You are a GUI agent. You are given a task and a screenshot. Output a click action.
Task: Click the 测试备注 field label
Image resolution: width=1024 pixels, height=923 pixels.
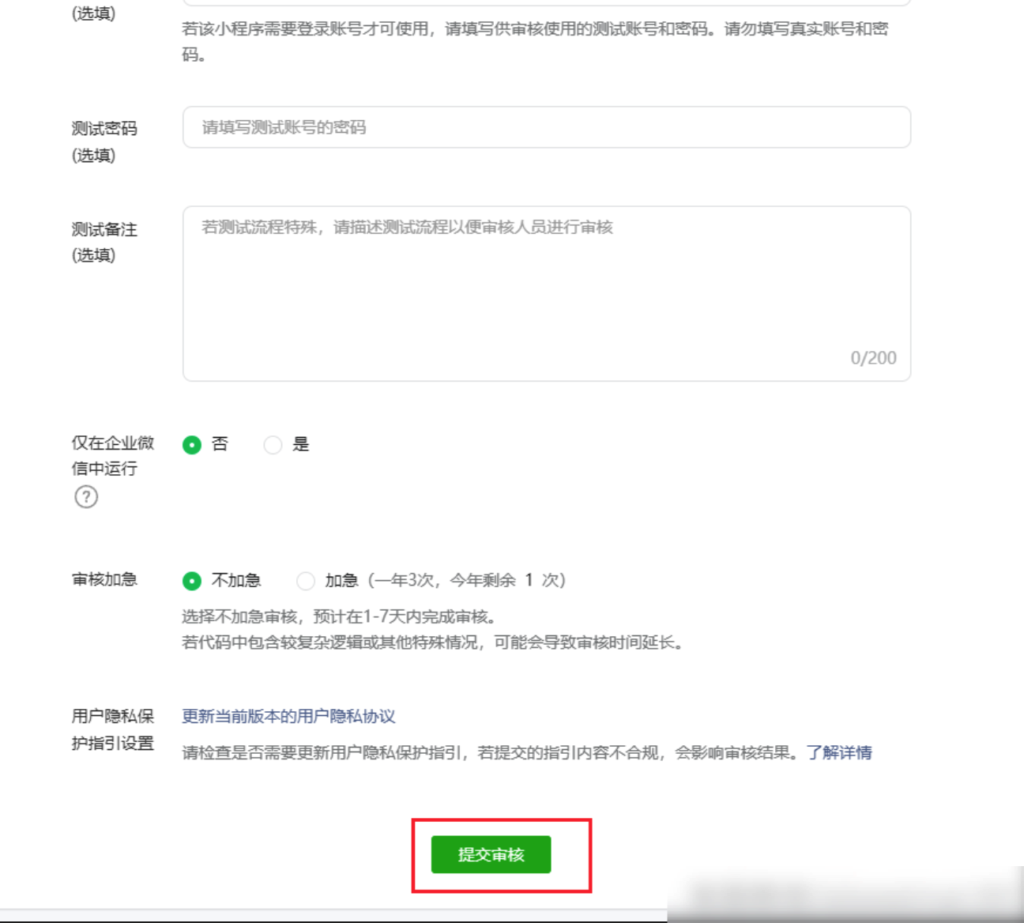click(104, 229)
